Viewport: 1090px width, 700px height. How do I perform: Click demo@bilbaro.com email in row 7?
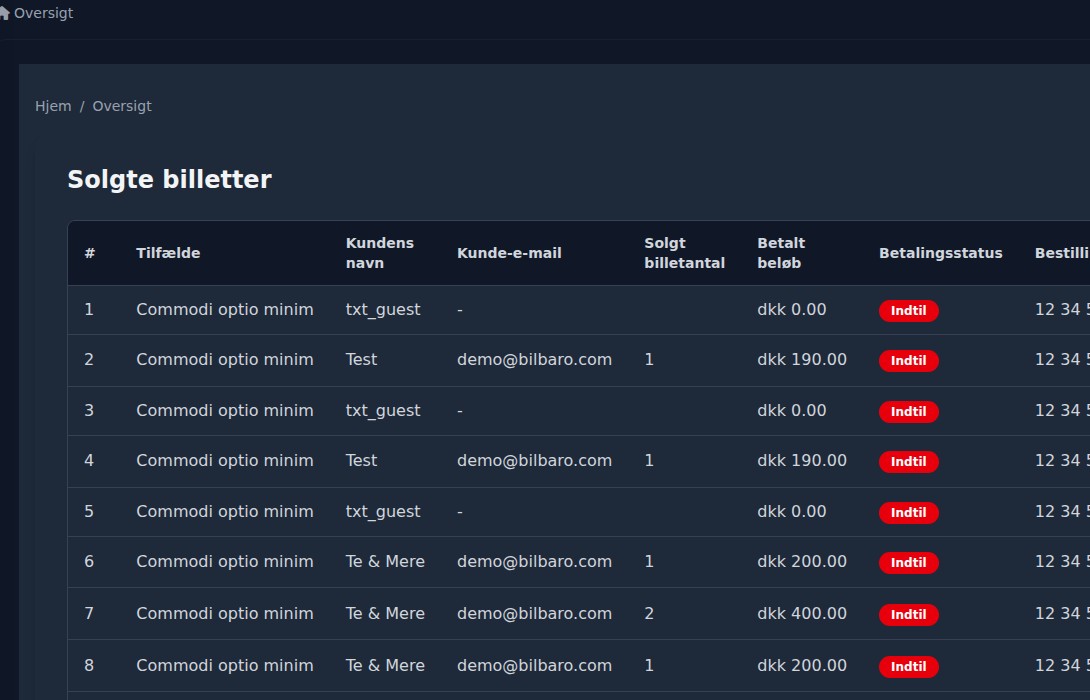tap(535, 613)
